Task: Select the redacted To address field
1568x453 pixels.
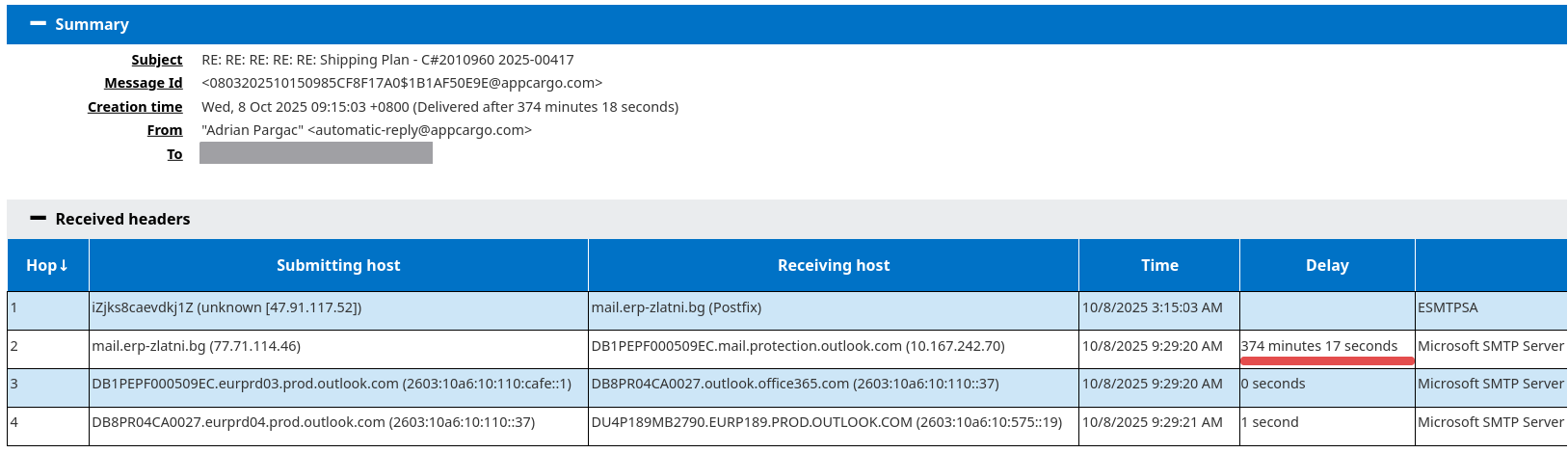Action: pos(316,153)
